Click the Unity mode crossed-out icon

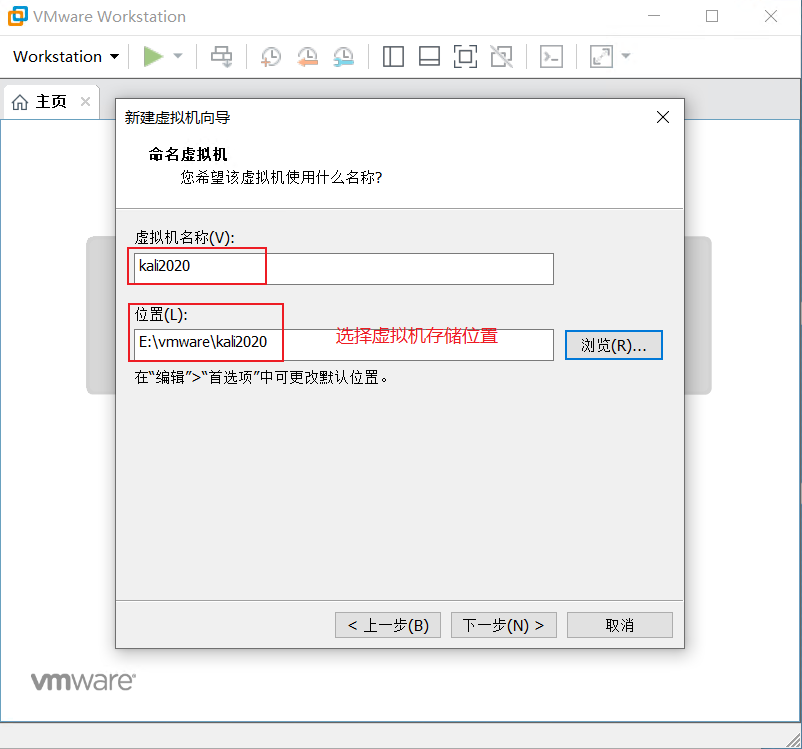(x=501, y=56)
